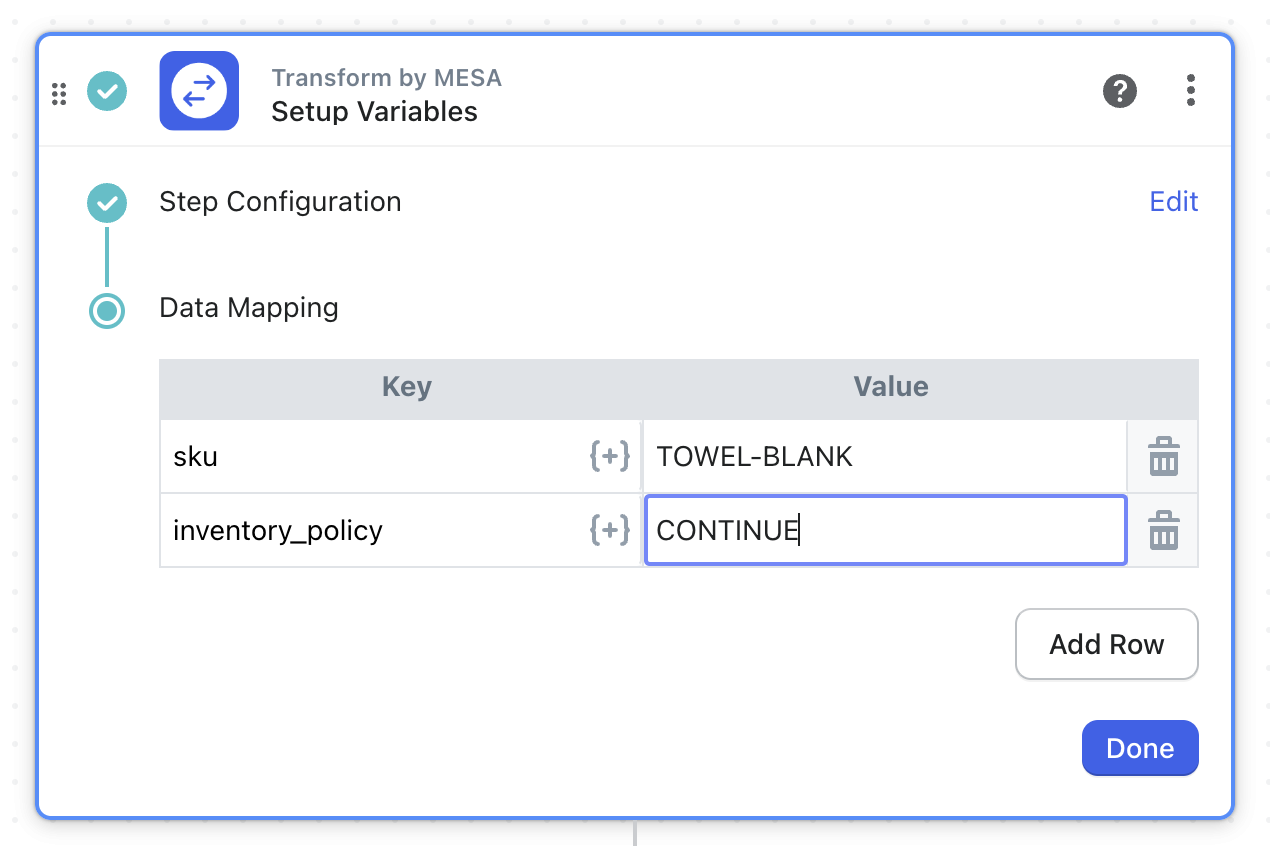The image size is (1270, 846).
Task: Click the Data Mapping heading
Action: click(249, 308)
